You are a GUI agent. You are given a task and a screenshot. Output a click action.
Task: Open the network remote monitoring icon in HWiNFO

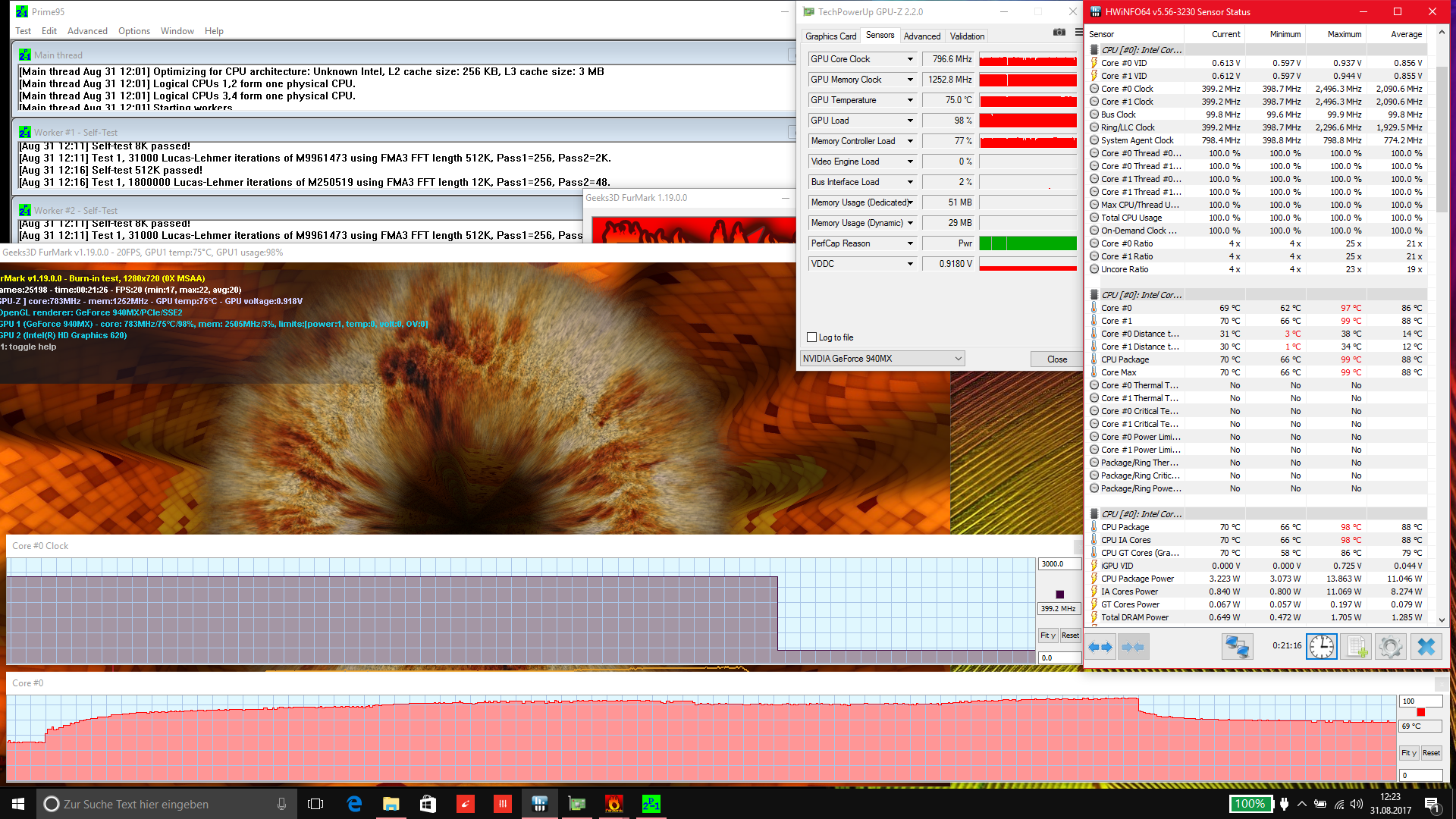1237,647
